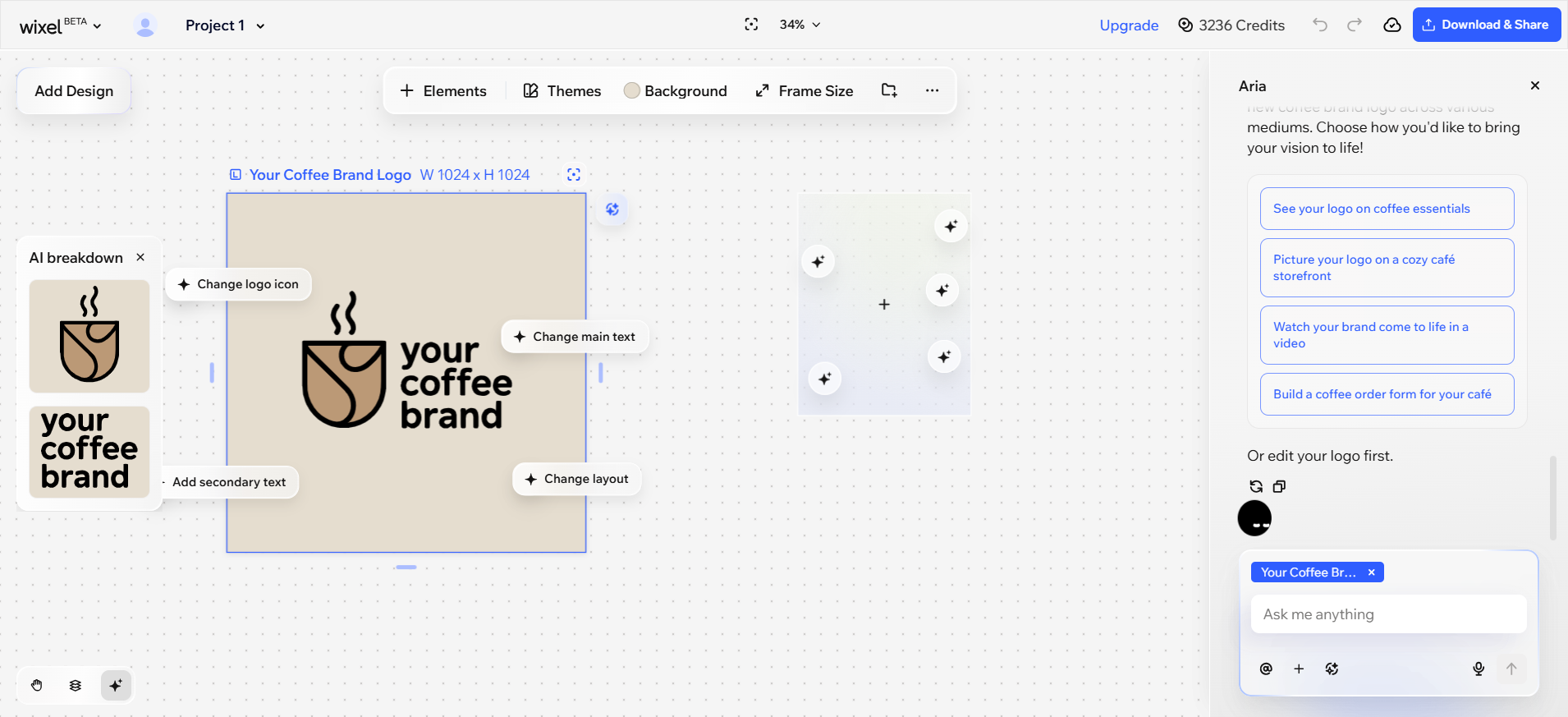Screen dimensions: 1568x717
Task: Click Download & Share button
Action: 1487,25
